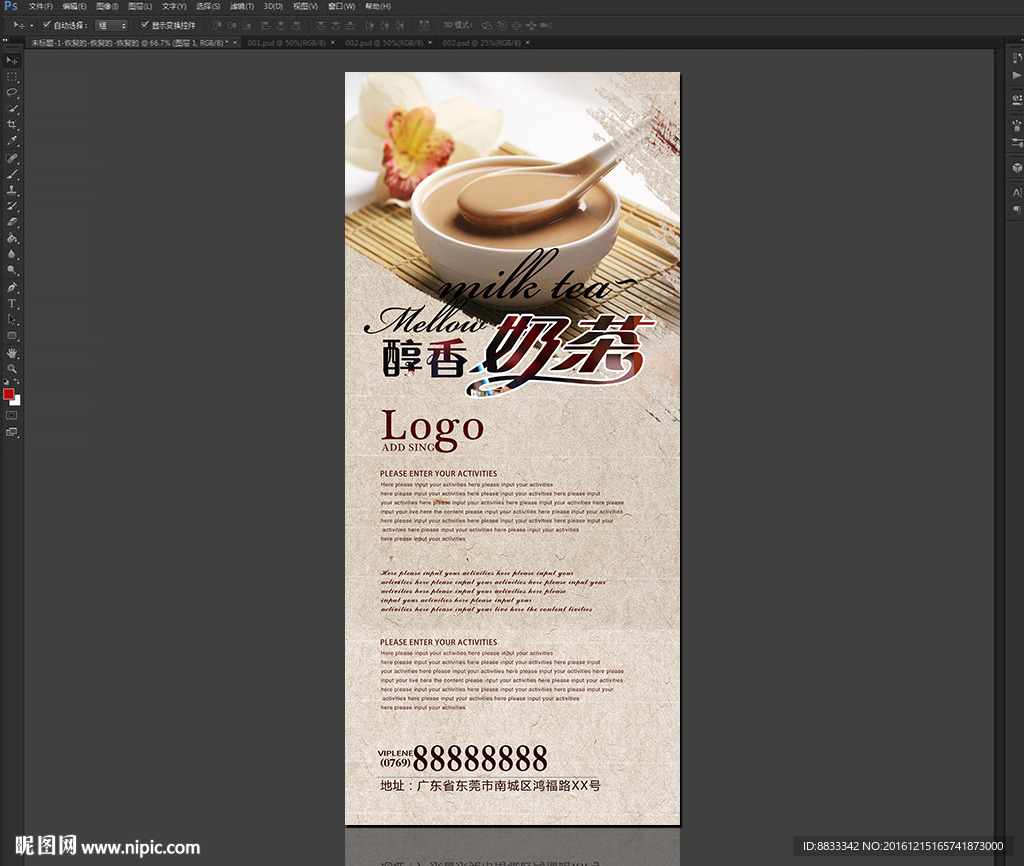
Task: Activate the Crop tool
Action: tap(12, 124)
